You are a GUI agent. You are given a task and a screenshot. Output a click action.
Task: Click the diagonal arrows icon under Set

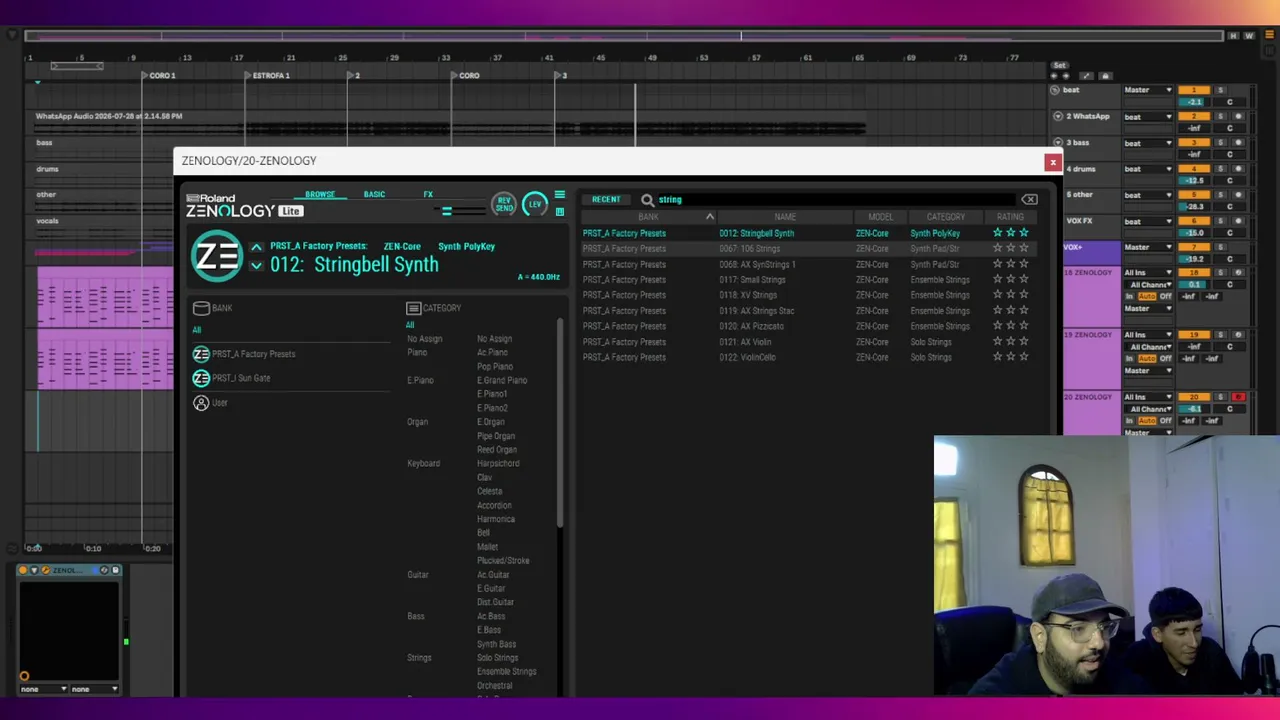(x=1086, y=76)
